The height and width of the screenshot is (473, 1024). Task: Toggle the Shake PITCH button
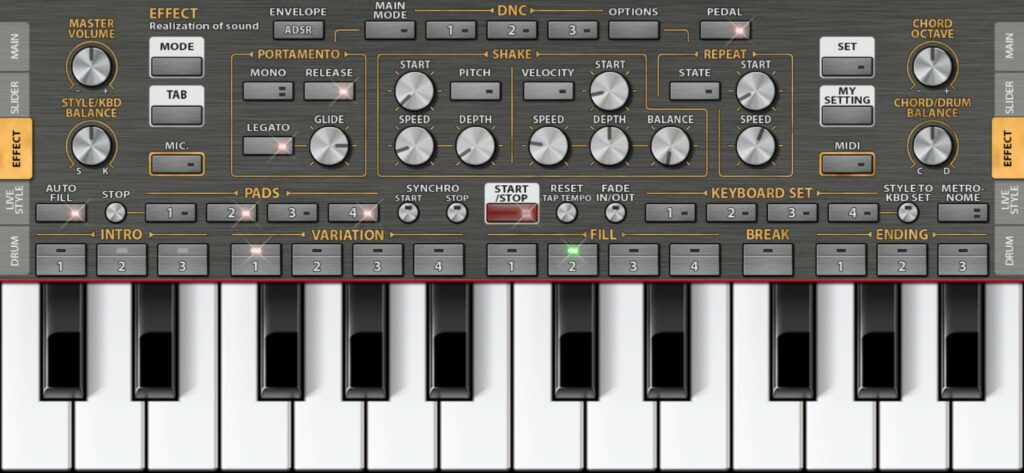[x=475, y=91]
